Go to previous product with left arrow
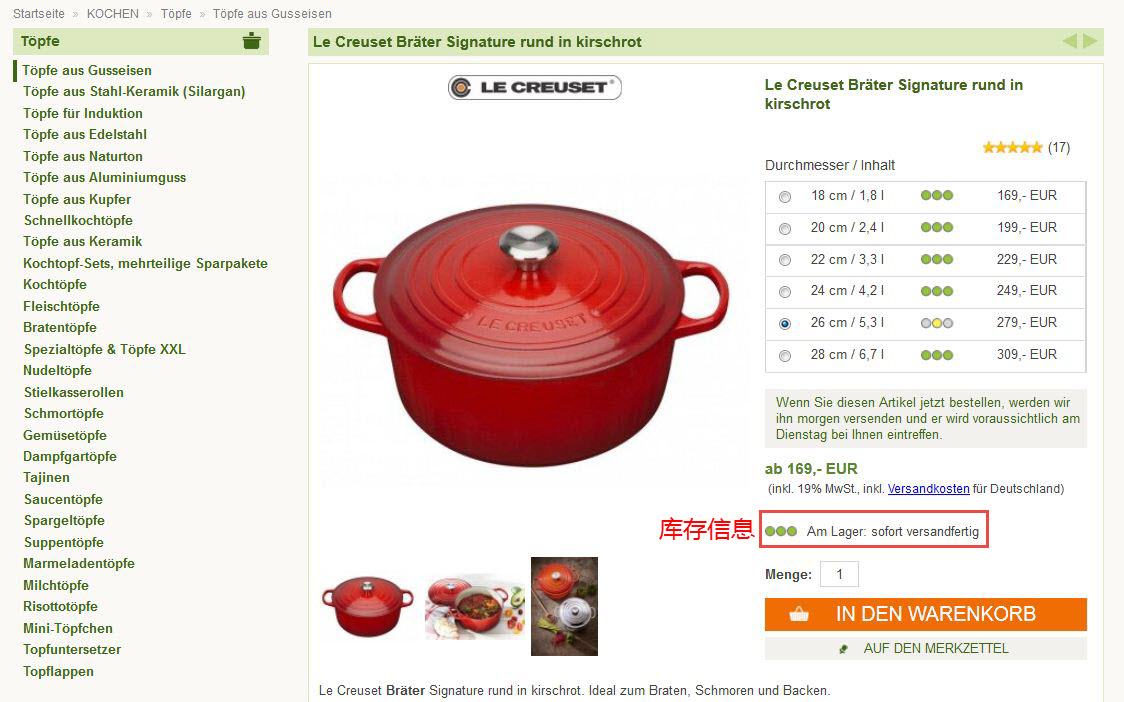The image size is (1124, 702). 1070,42
